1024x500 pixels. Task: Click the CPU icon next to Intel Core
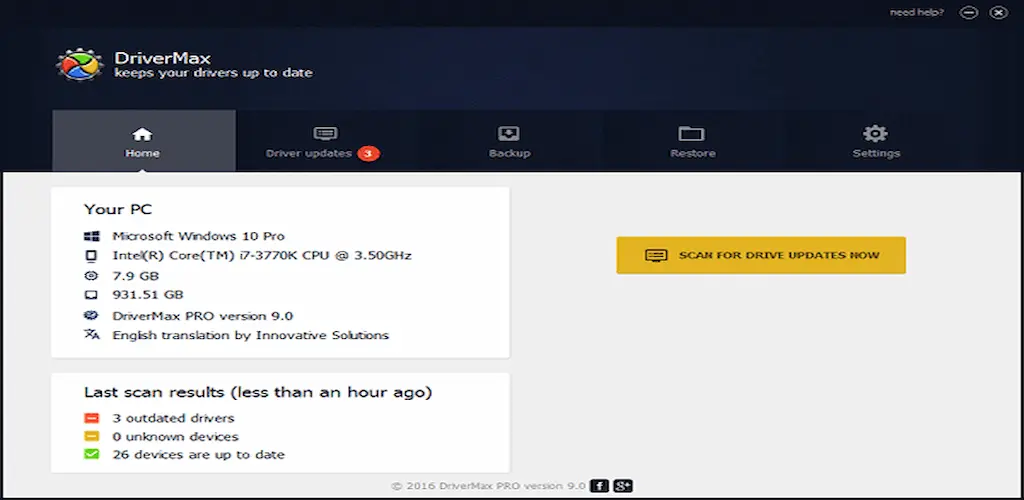[92, 255]
